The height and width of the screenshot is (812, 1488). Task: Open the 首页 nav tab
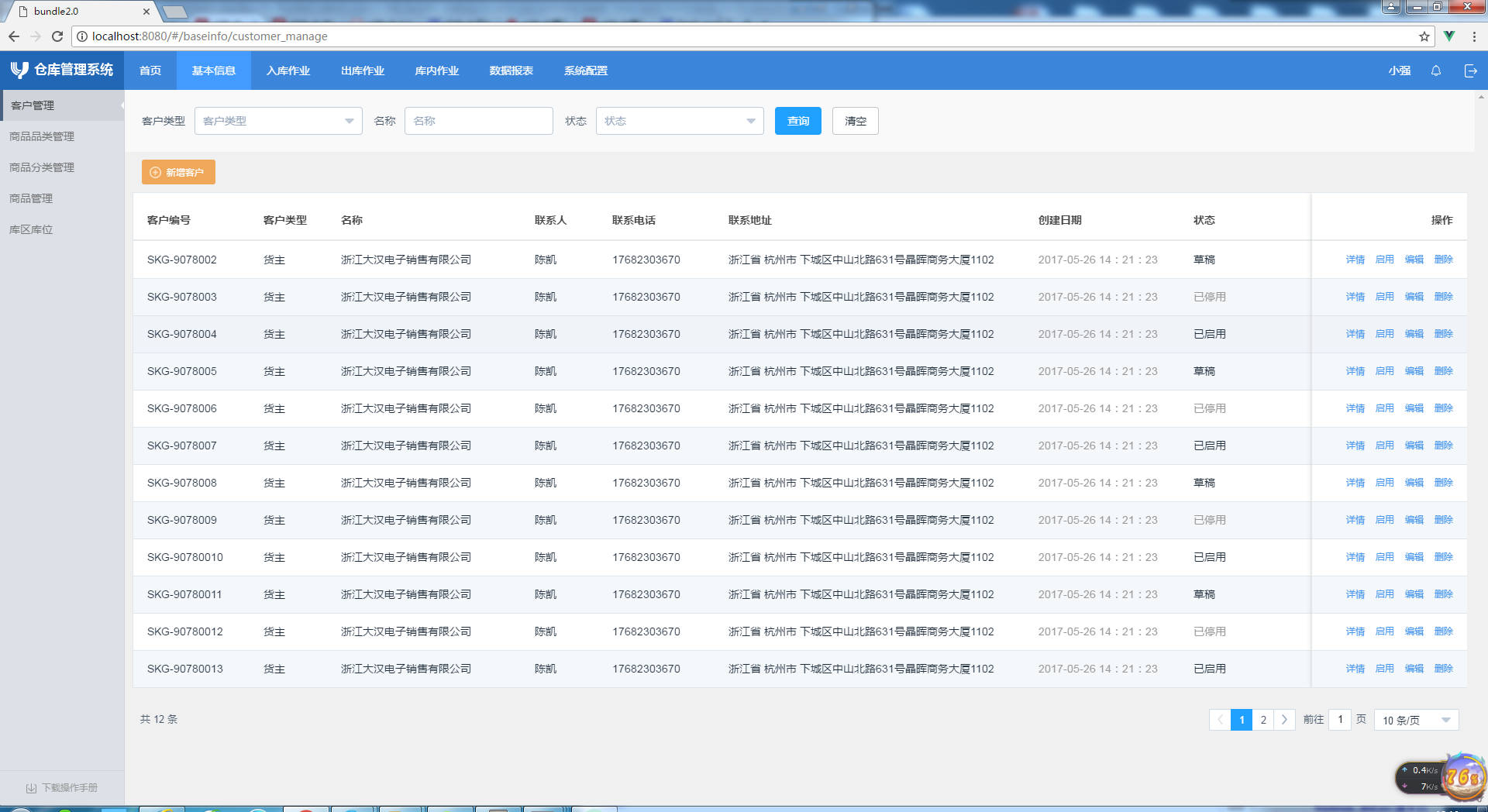click(x=150, y=71)
